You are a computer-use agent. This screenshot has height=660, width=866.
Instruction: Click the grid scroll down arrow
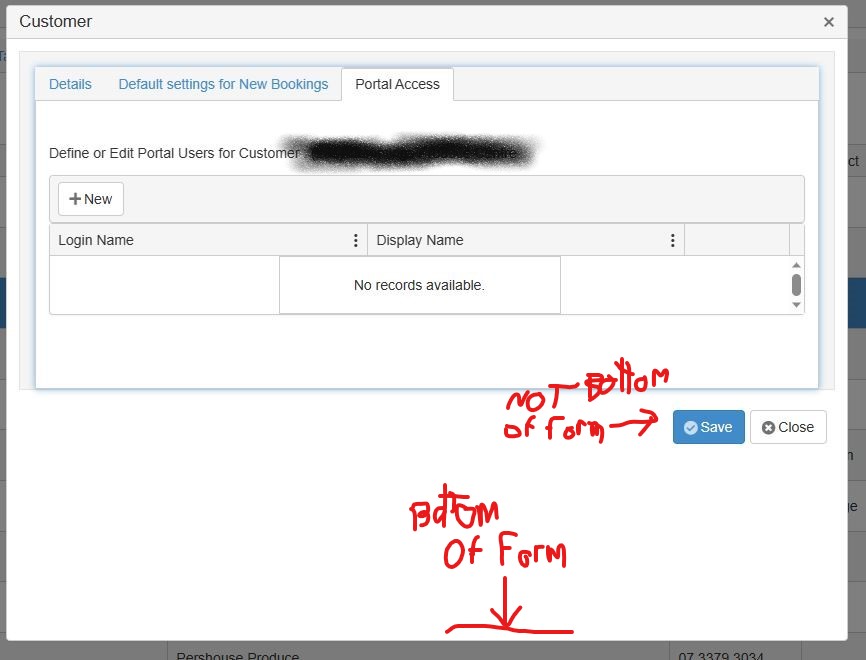click(x=796, y=305)
